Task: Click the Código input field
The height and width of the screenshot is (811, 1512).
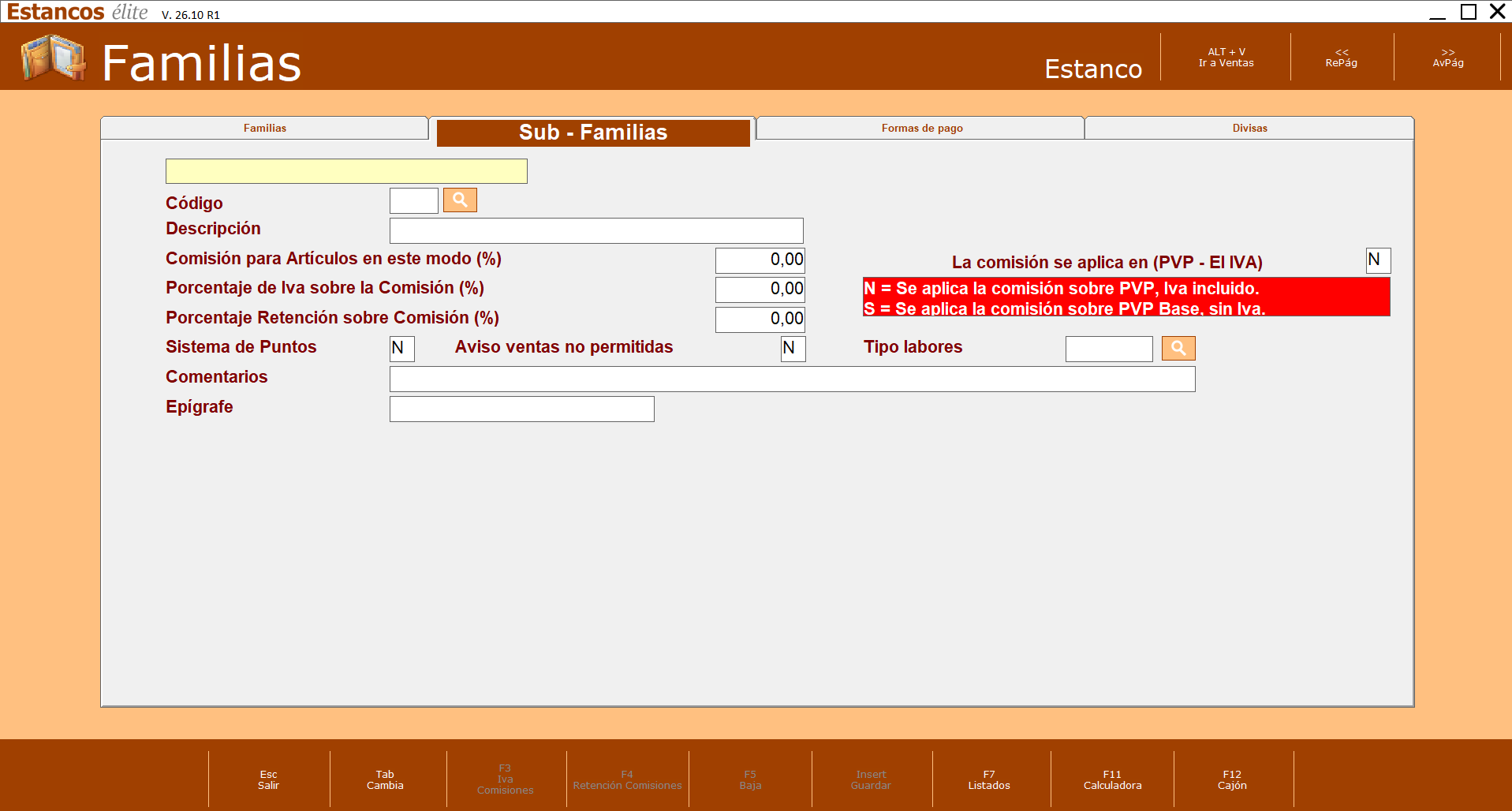Action: pyautogui.click(x=414, y=200)
